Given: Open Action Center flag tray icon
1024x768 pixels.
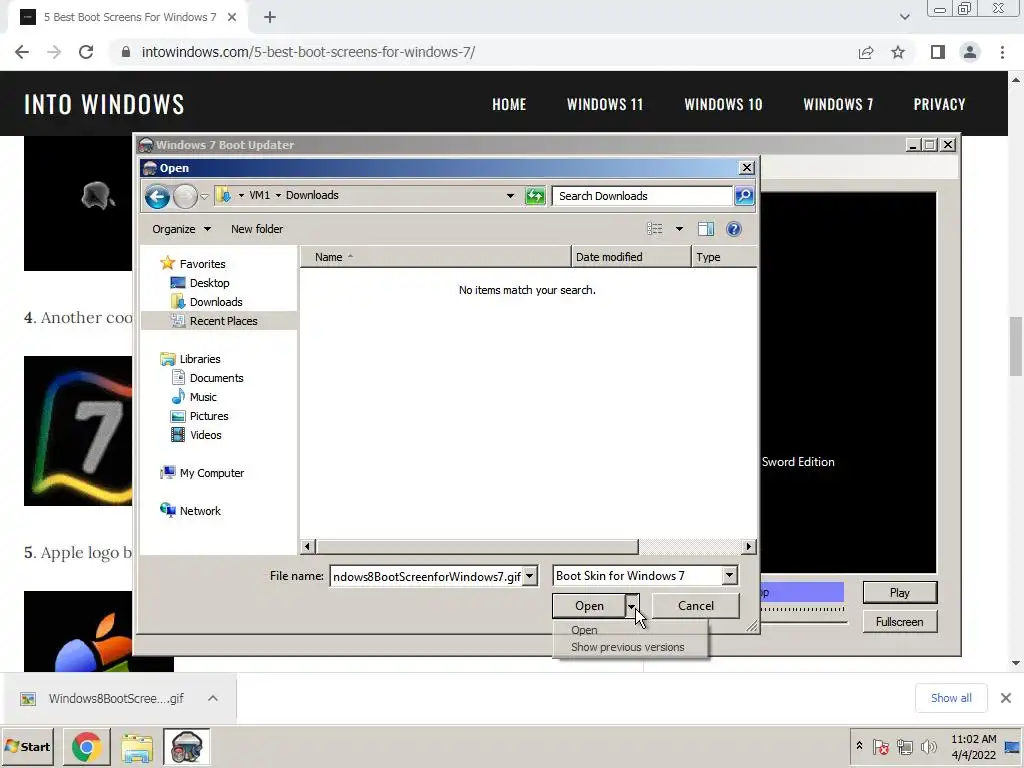Looking at the screenshot, I should pos(881,746).
